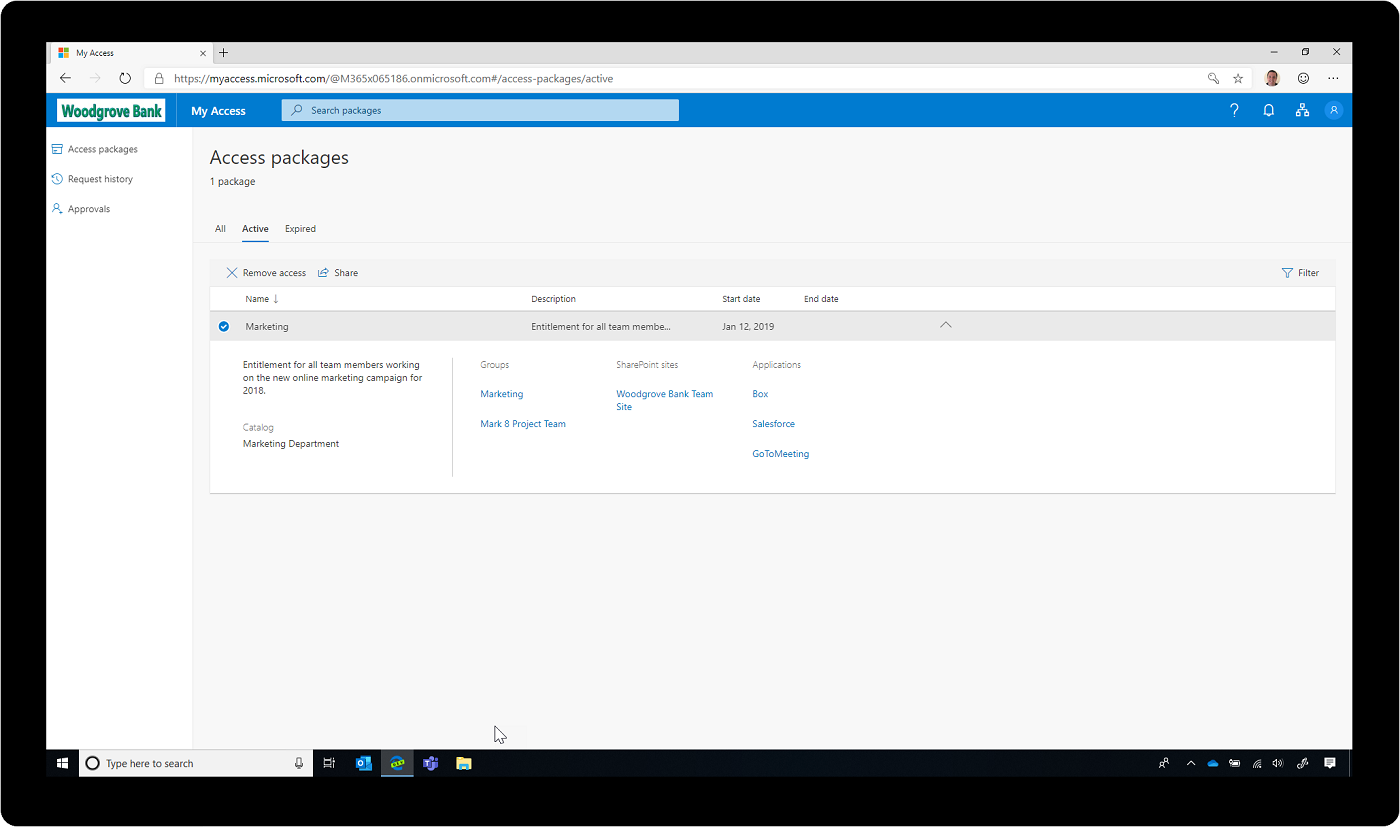Click the organization chart icon in the header

click(x=1302, y=110)
